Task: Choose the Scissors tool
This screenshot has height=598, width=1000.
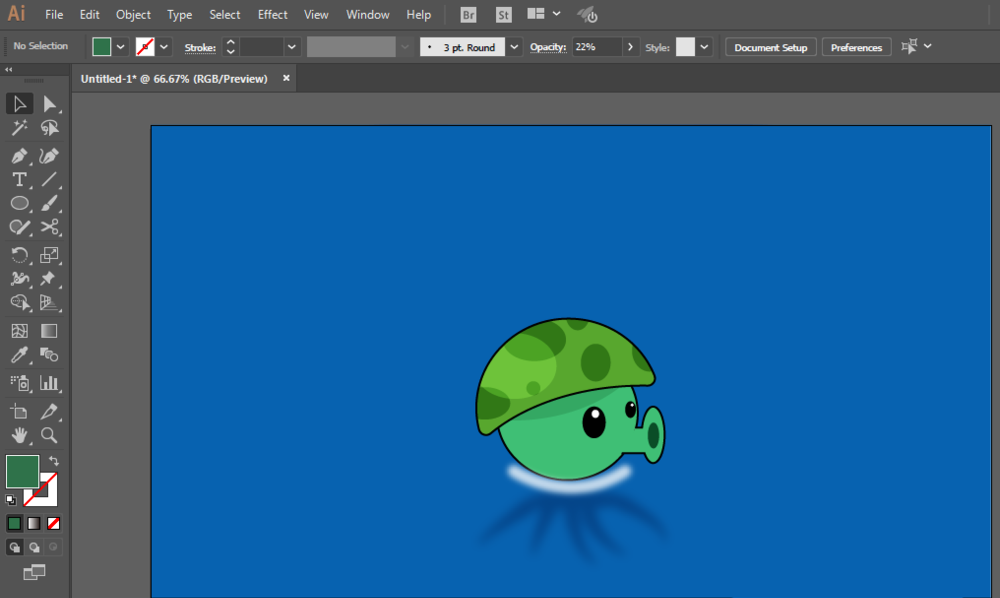Action: point(49,227)
